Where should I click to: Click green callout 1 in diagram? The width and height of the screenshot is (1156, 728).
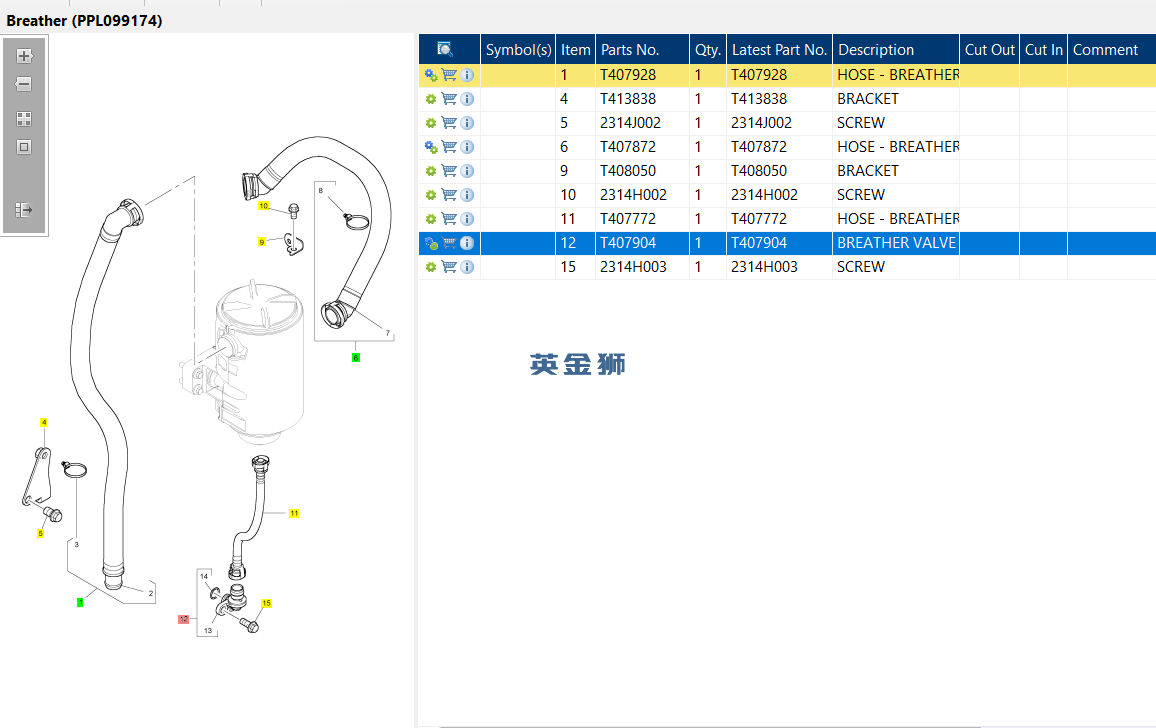(x=80, y=603)
